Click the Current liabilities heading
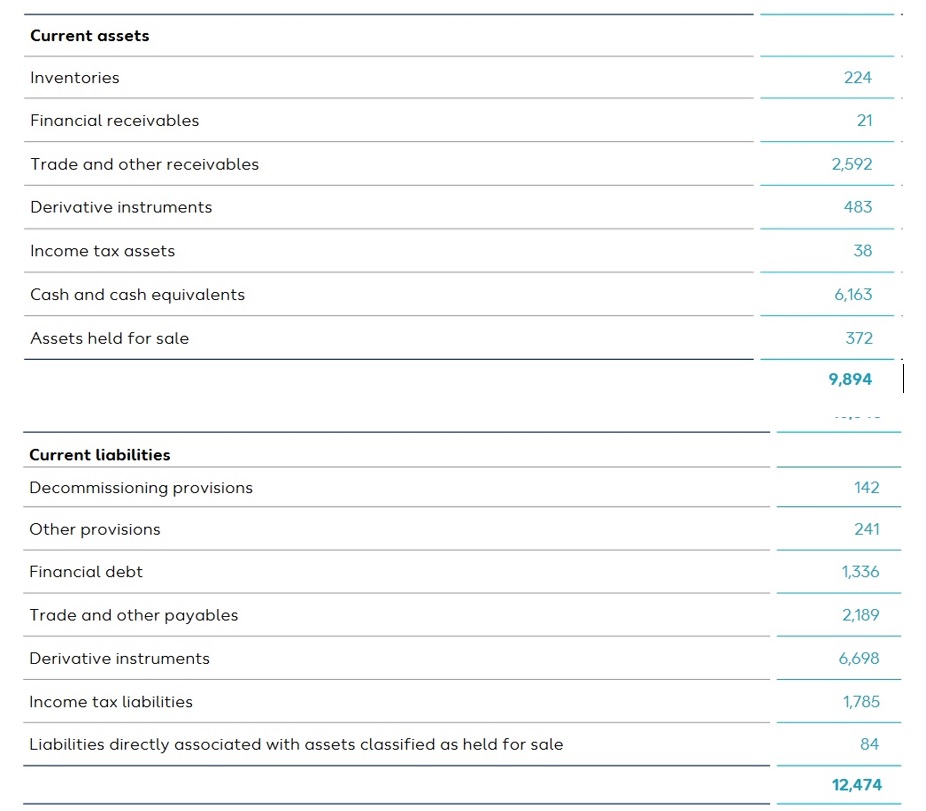926x811 pixels. tap(99, 455)
